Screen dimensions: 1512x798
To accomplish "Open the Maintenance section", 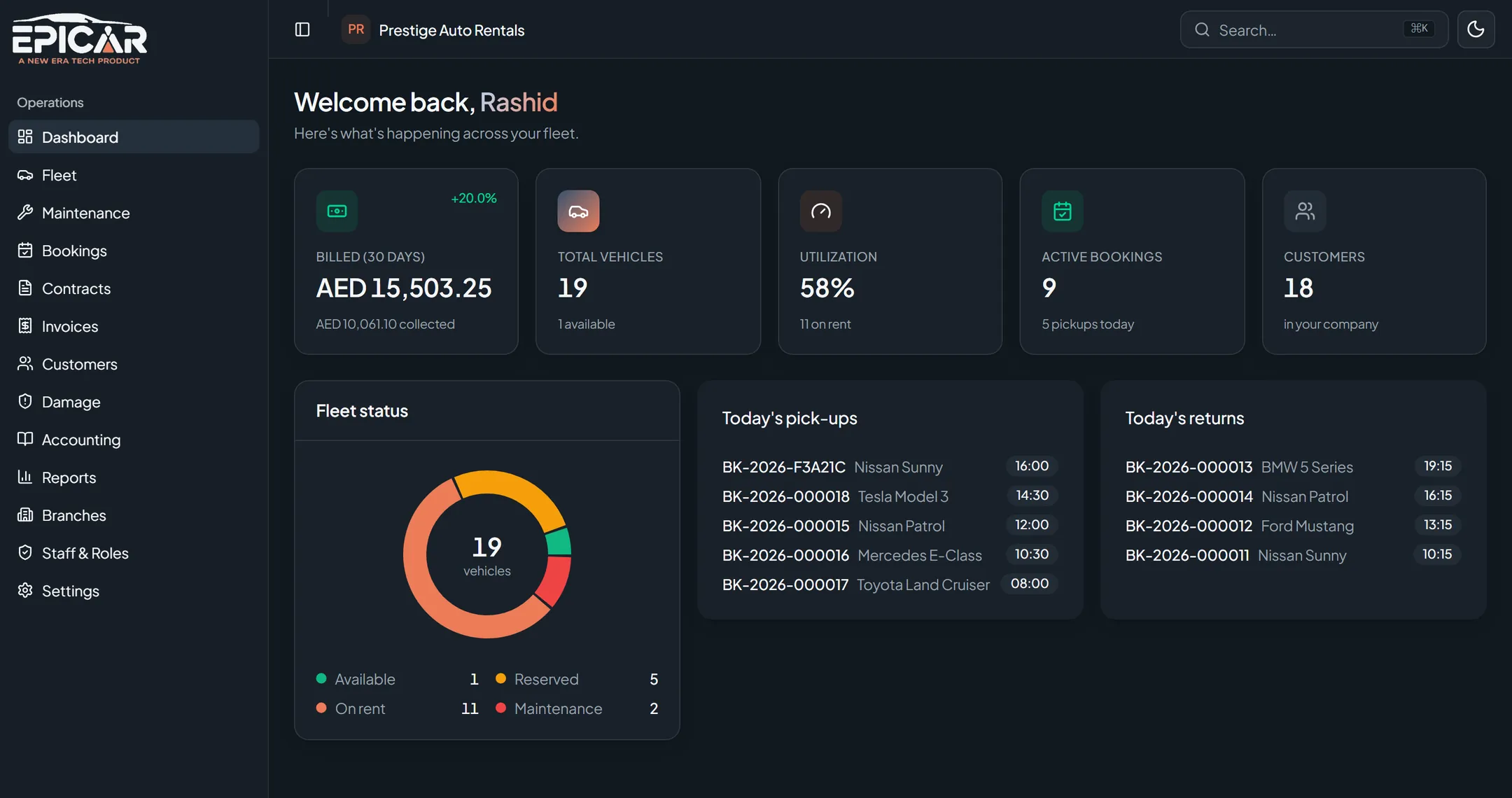I will coord(134,213).
